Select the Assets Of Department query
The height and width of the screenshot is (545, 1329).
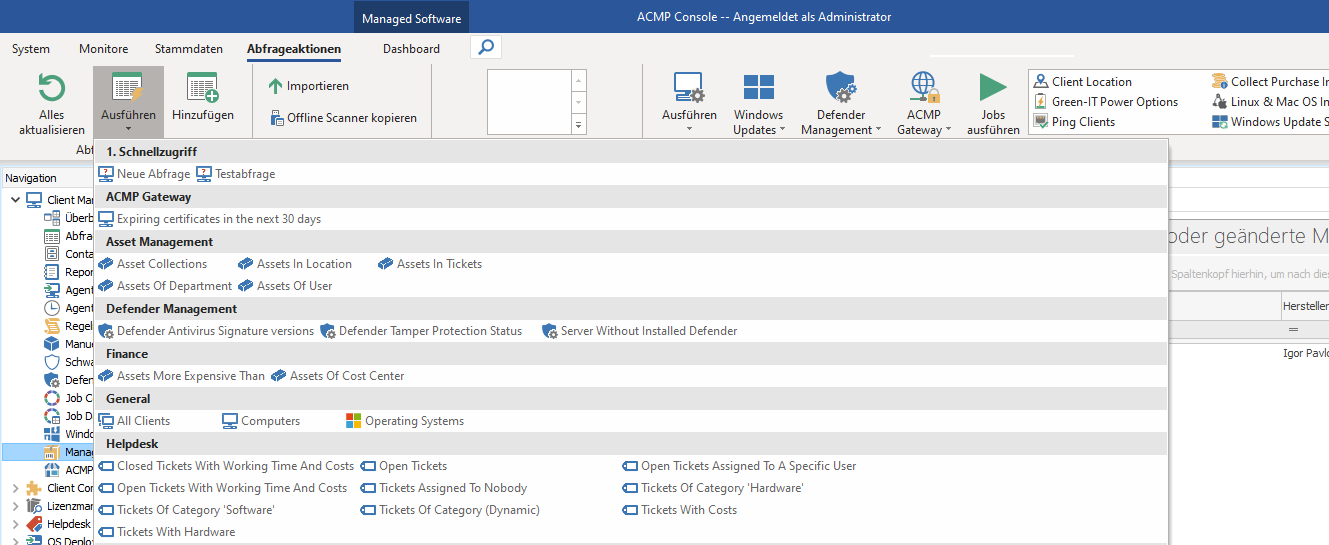pyautogui.click(x=165, y=286)
